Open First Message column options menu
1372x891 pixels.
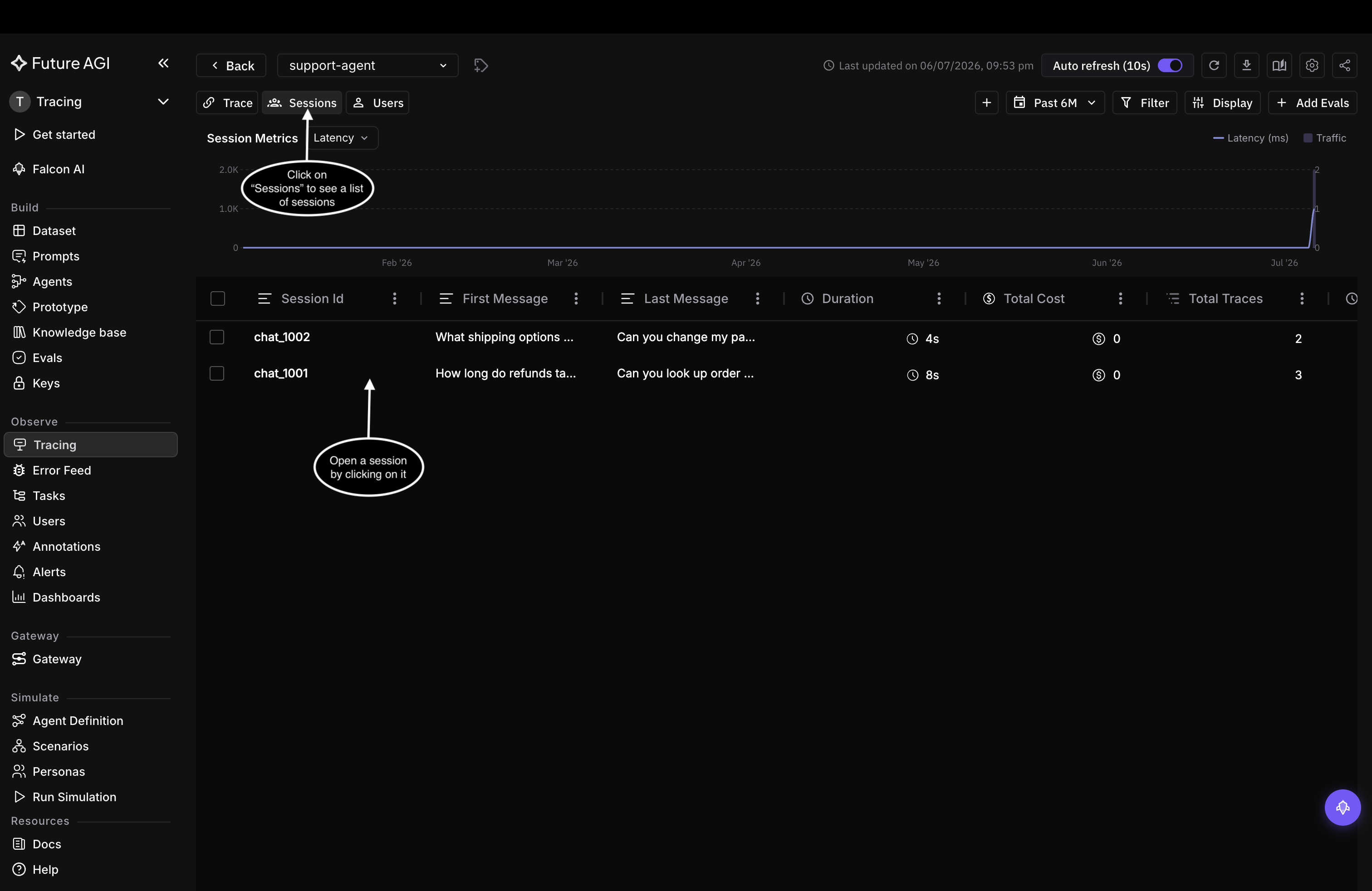click(576, 299)
